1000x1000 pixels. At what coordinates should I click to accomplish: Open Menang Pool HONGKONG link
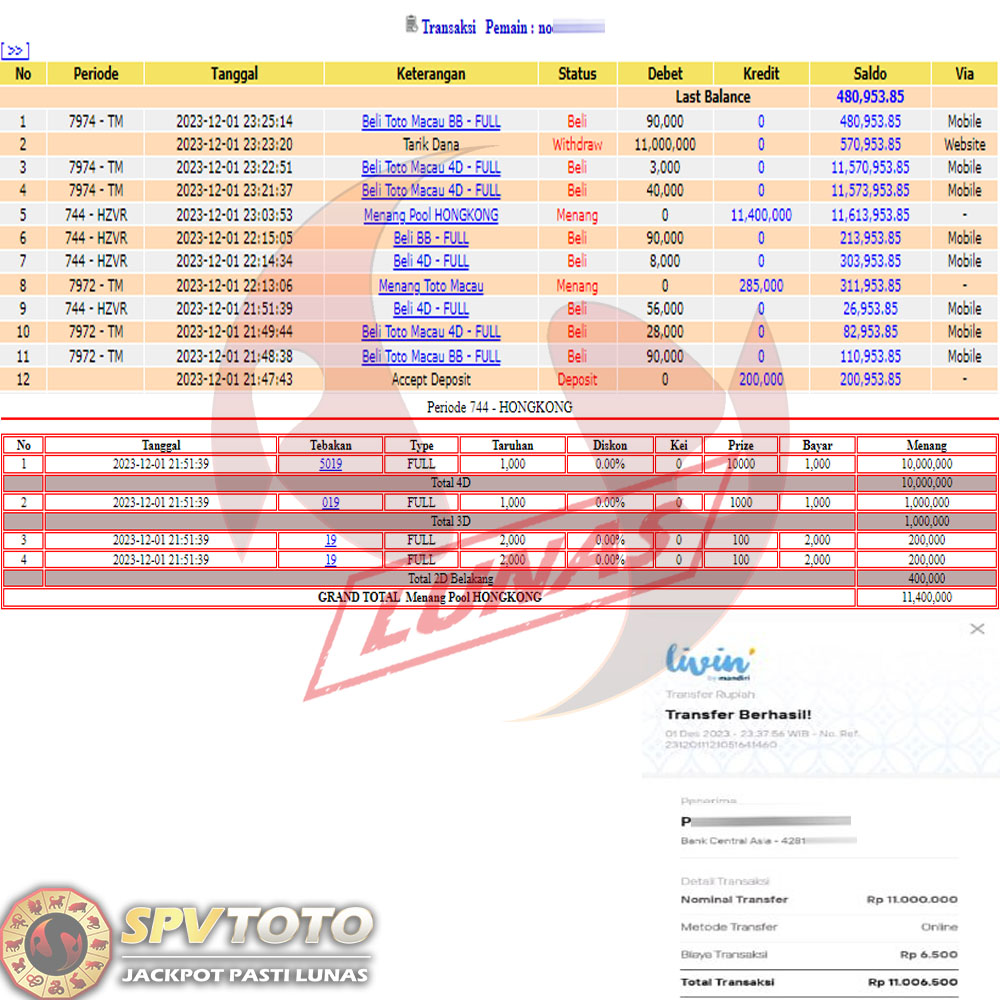click(431, 215)
